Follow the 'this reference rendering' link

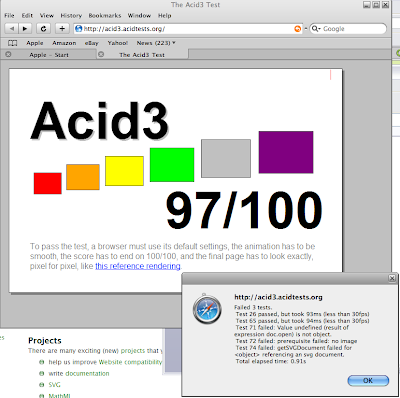tap(138, 266)
